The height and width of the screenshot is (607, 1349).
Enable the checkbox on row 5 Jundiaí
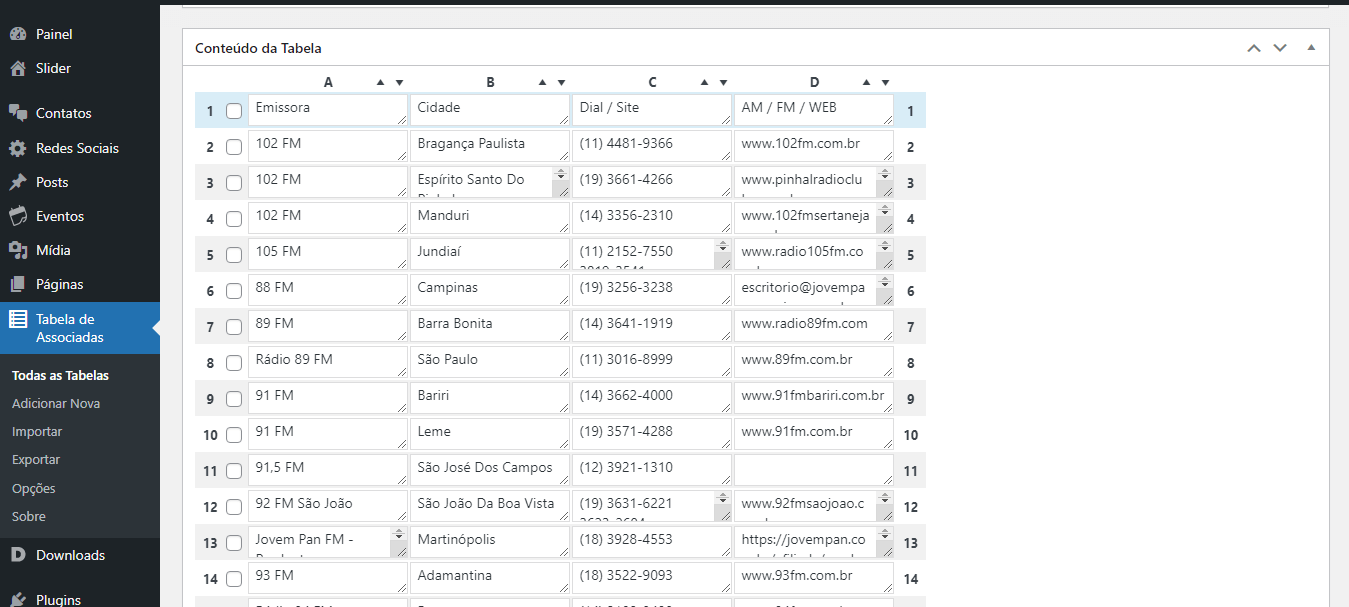coord(234,255)
